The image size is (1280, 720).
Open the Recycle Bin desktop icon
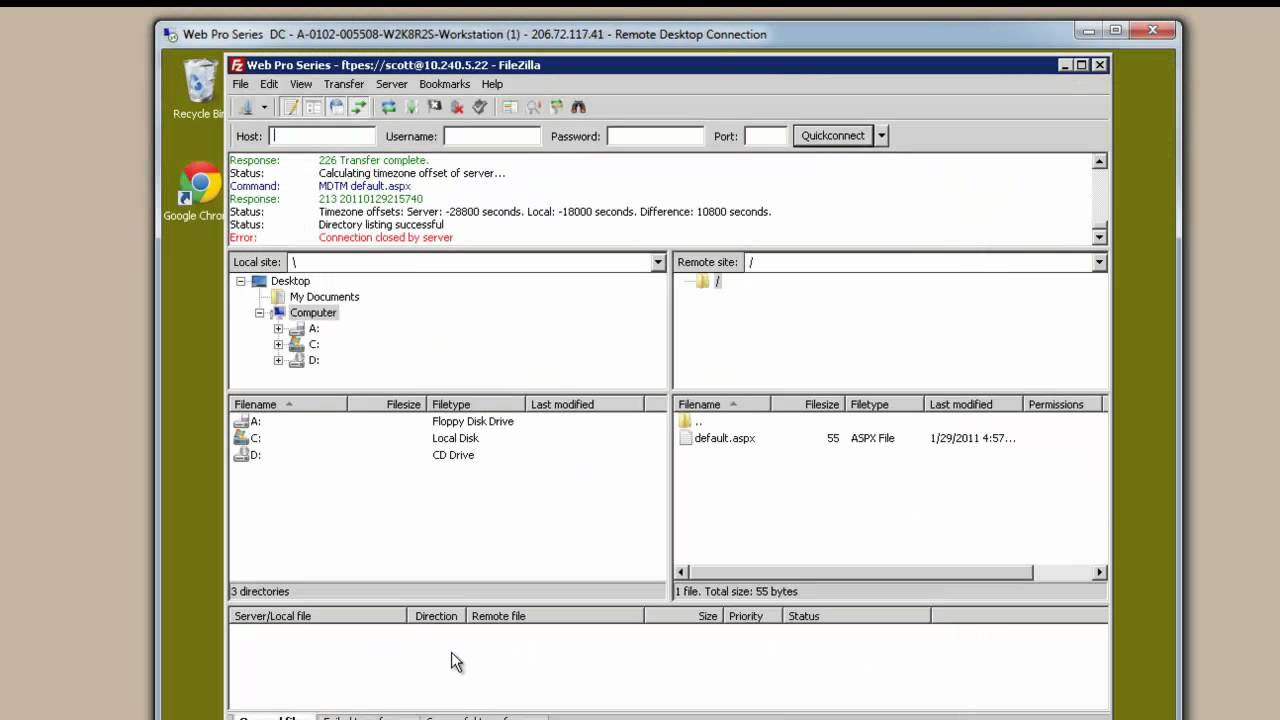(200, 90)
